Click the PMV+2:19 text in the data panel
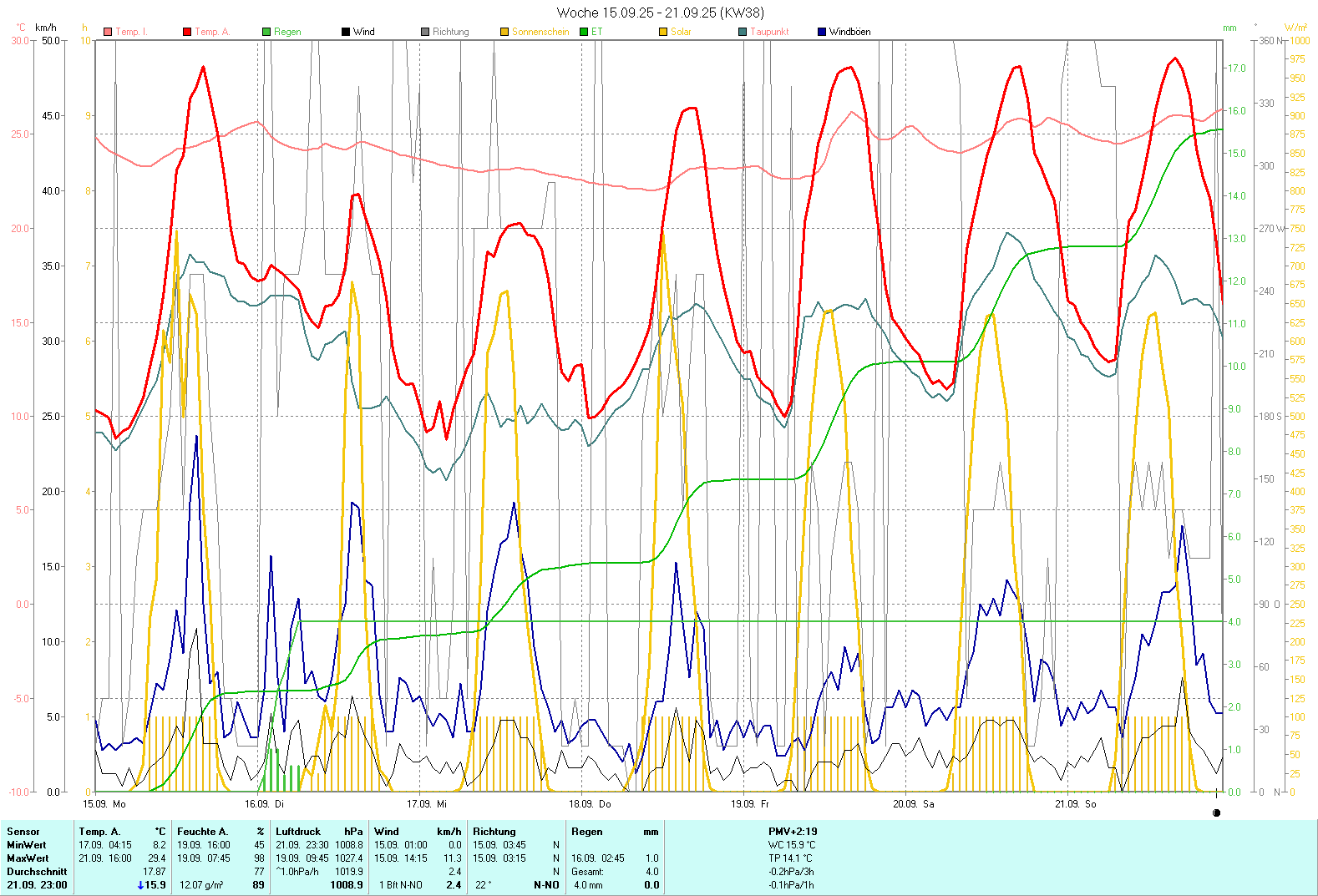The height and width of the screenshot is (896, 1318). pyautogui.click(x=793, y=832)
